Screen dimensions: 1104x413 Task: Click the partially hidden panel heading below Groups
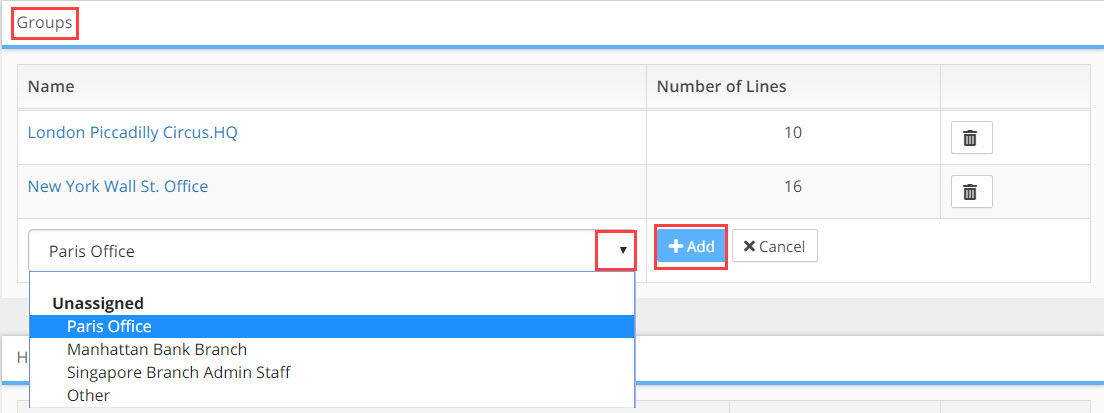tap(22, 357)
